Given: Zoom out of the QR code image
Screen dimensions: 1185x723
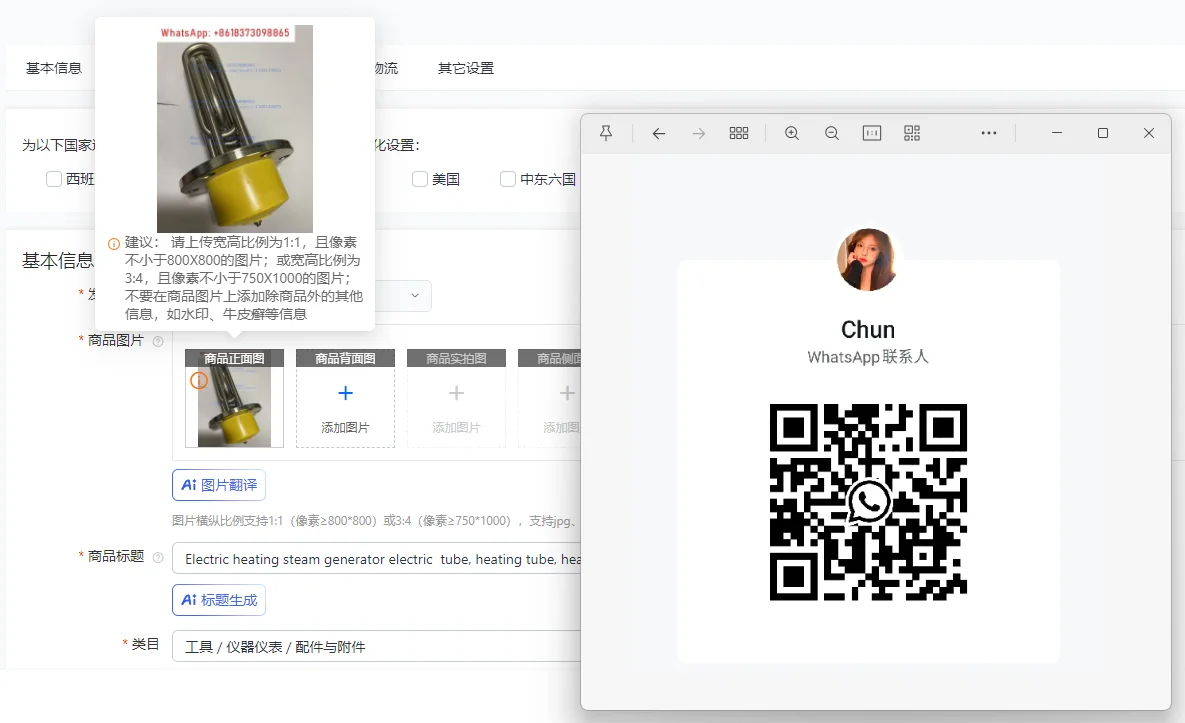Looking at the screenshot, I should (x=831, y=133).
